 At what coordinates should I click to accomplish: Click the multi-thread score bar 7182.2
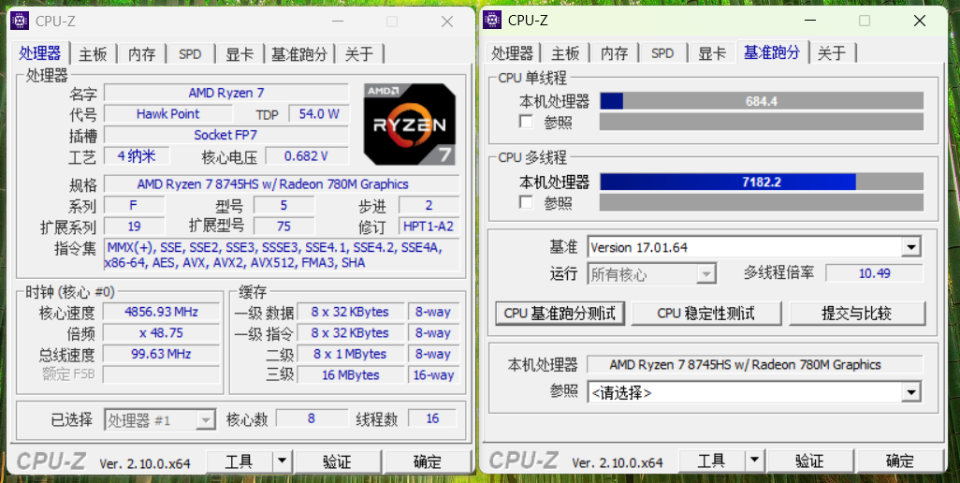coord(761,182)
